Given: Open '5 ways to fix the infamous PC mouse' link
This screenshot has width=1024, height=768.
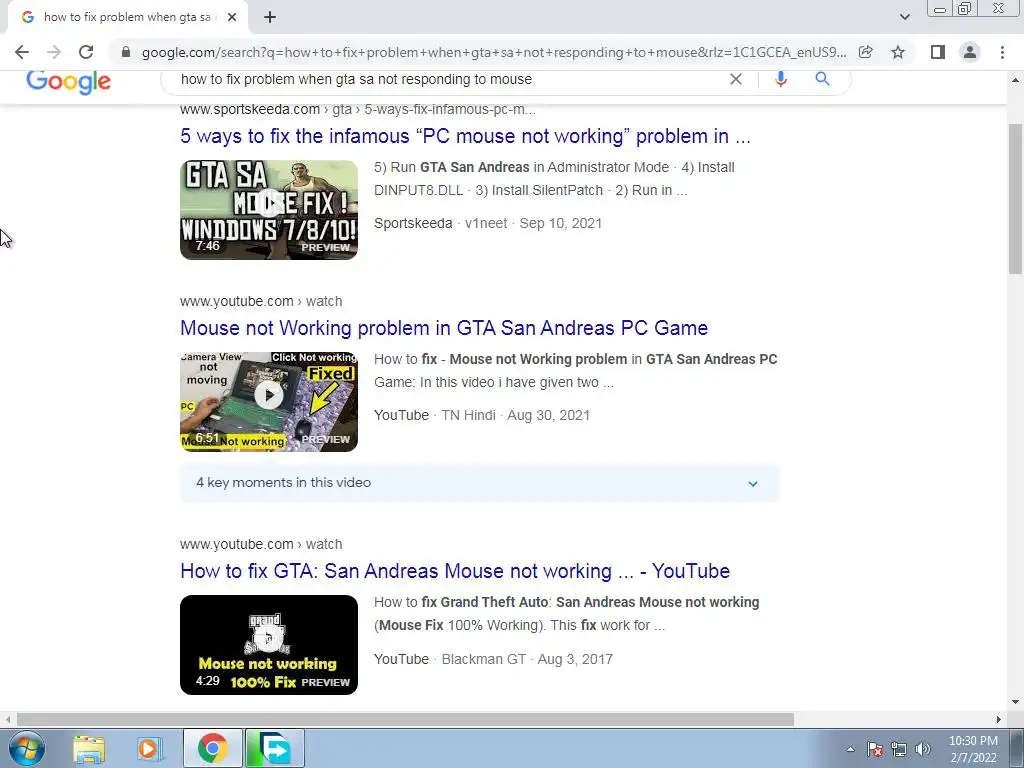Looking at the screenshot, I should pyautogui.click(x=465, y=136).
